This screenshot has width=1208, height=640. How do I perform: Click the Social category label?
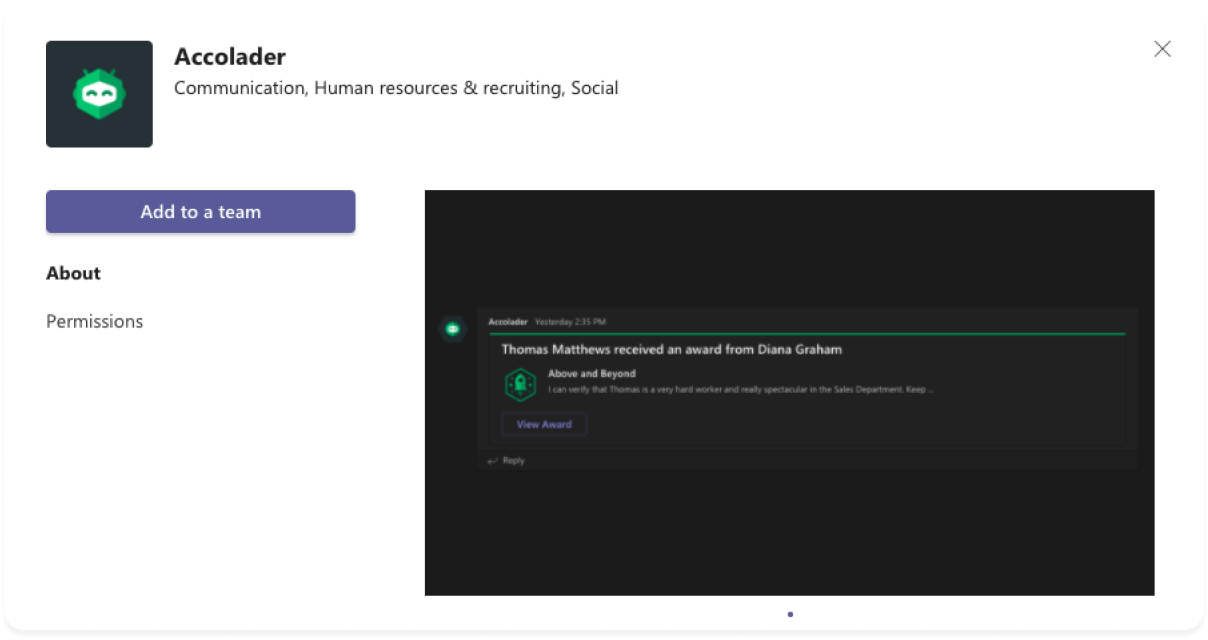click(594, 88)
